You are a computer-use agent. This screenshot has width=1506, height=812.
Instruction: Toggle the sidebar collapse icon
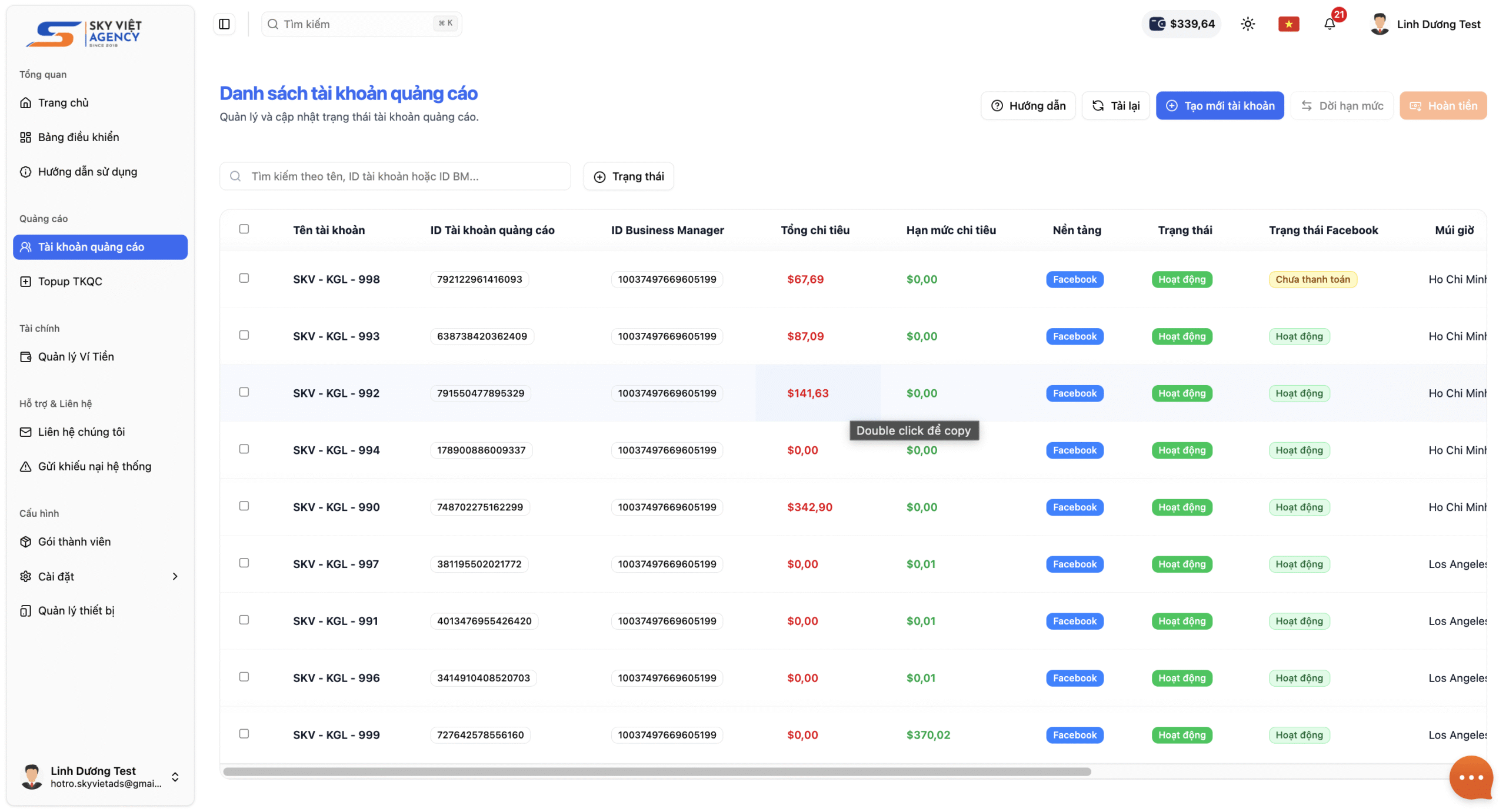(224, 24)
